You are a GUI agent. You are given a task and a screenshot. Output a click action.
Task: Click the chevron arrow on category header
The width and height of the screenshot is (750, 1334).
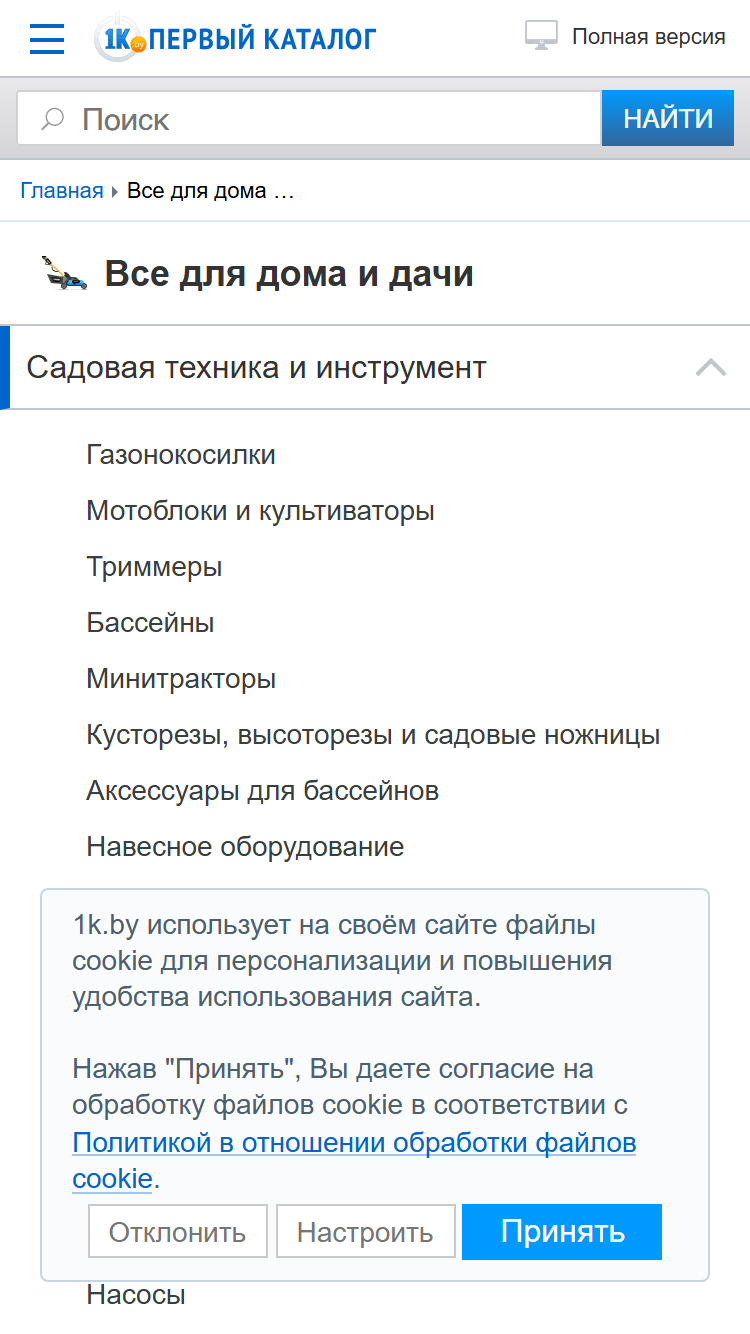711,367
